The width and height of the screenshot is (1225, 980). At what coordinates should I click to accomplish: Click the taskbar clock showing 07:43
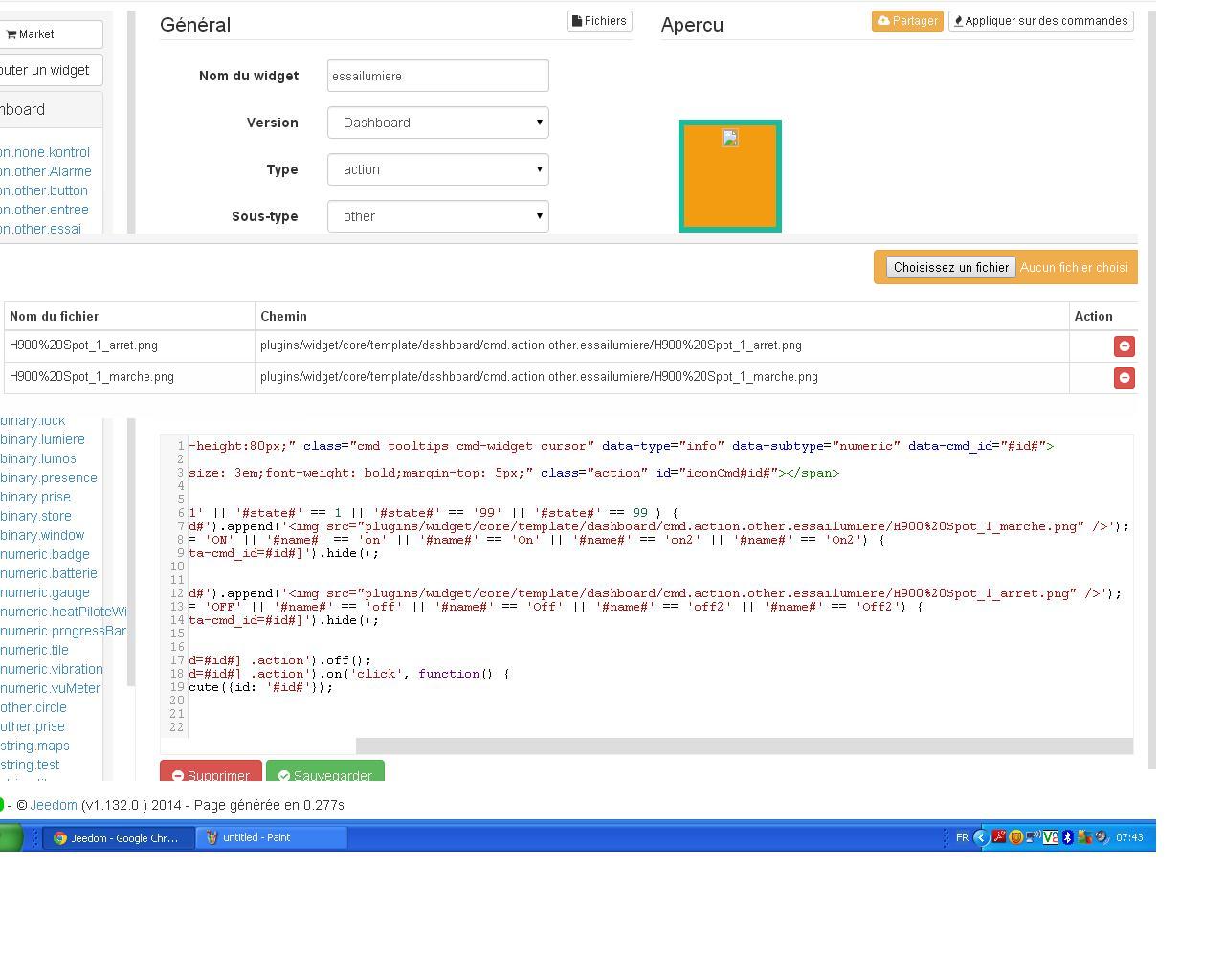pos(1129,837)
